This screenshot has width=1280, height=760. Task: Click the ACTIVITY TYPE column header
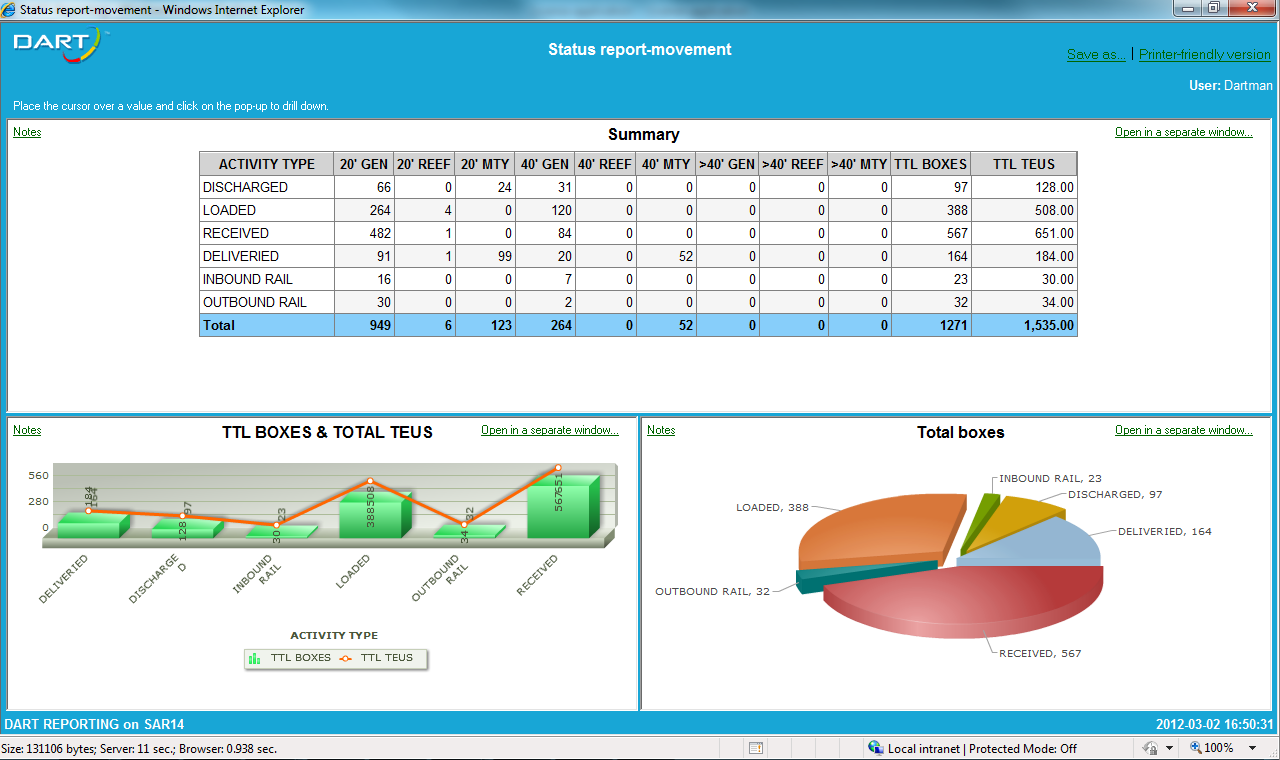[x=267, y=164]
